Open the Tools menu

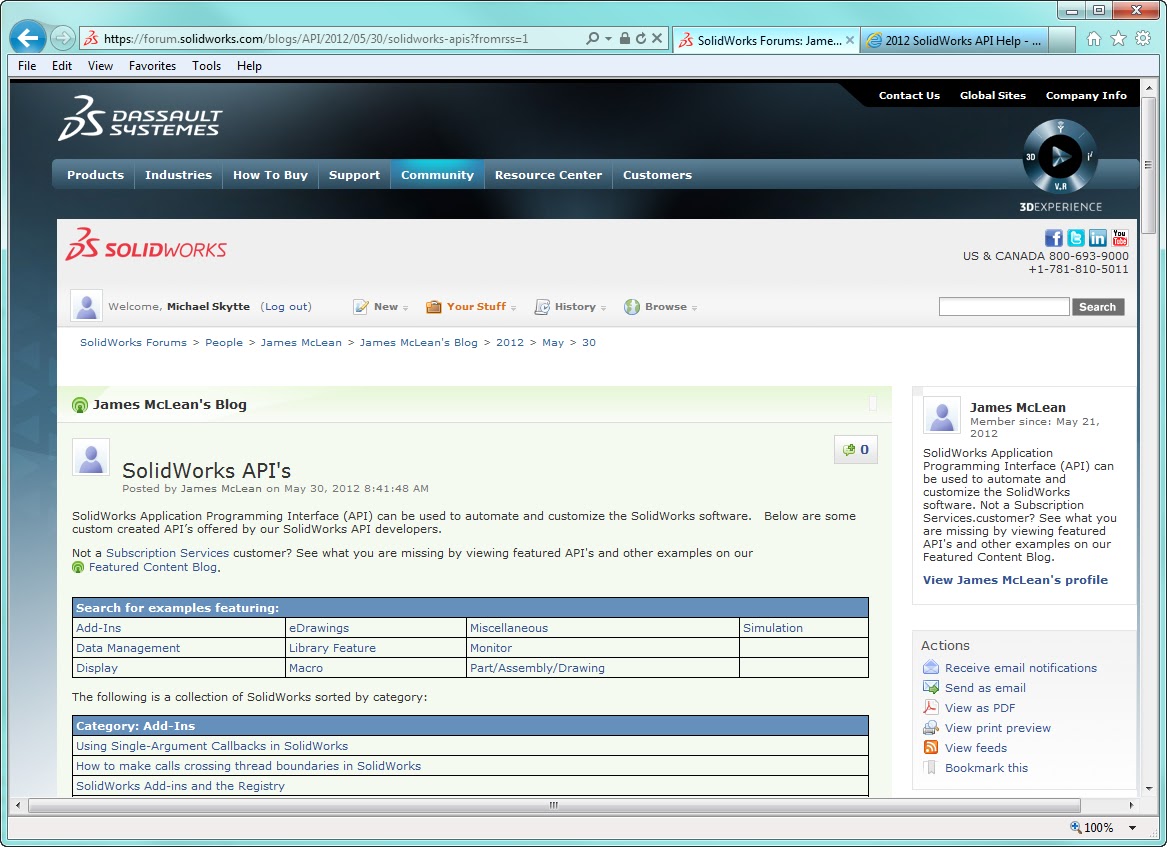[x=206, y=65]
